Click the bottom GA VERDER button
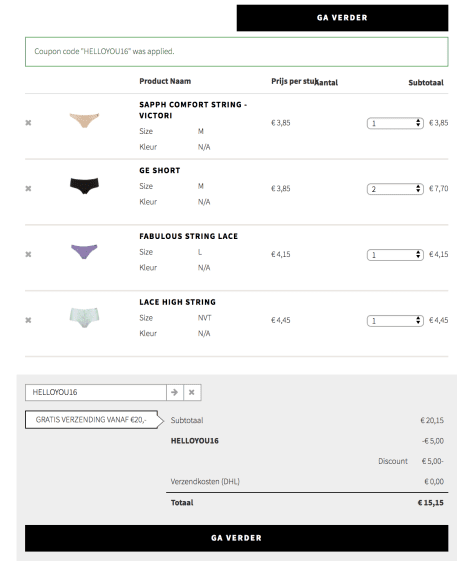Screen dimensions: 475x561 [x=236, y=538]
